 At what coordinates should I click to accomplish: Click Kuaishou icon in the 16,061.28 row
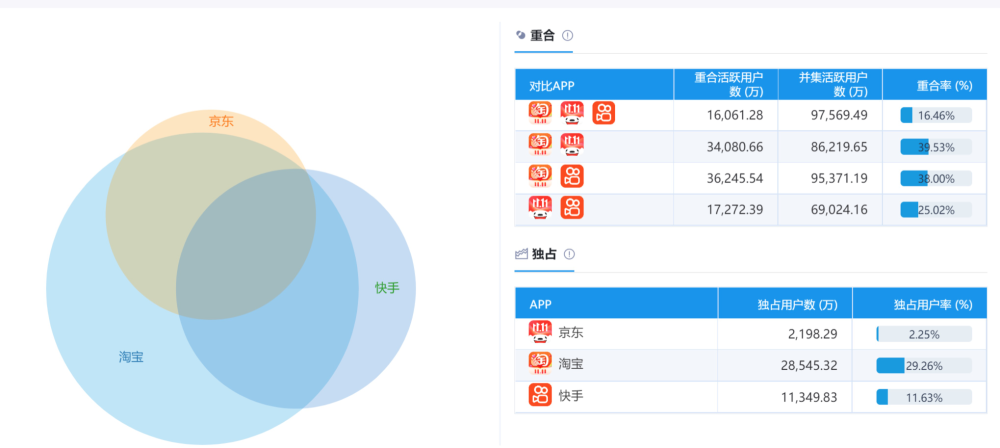603,114
